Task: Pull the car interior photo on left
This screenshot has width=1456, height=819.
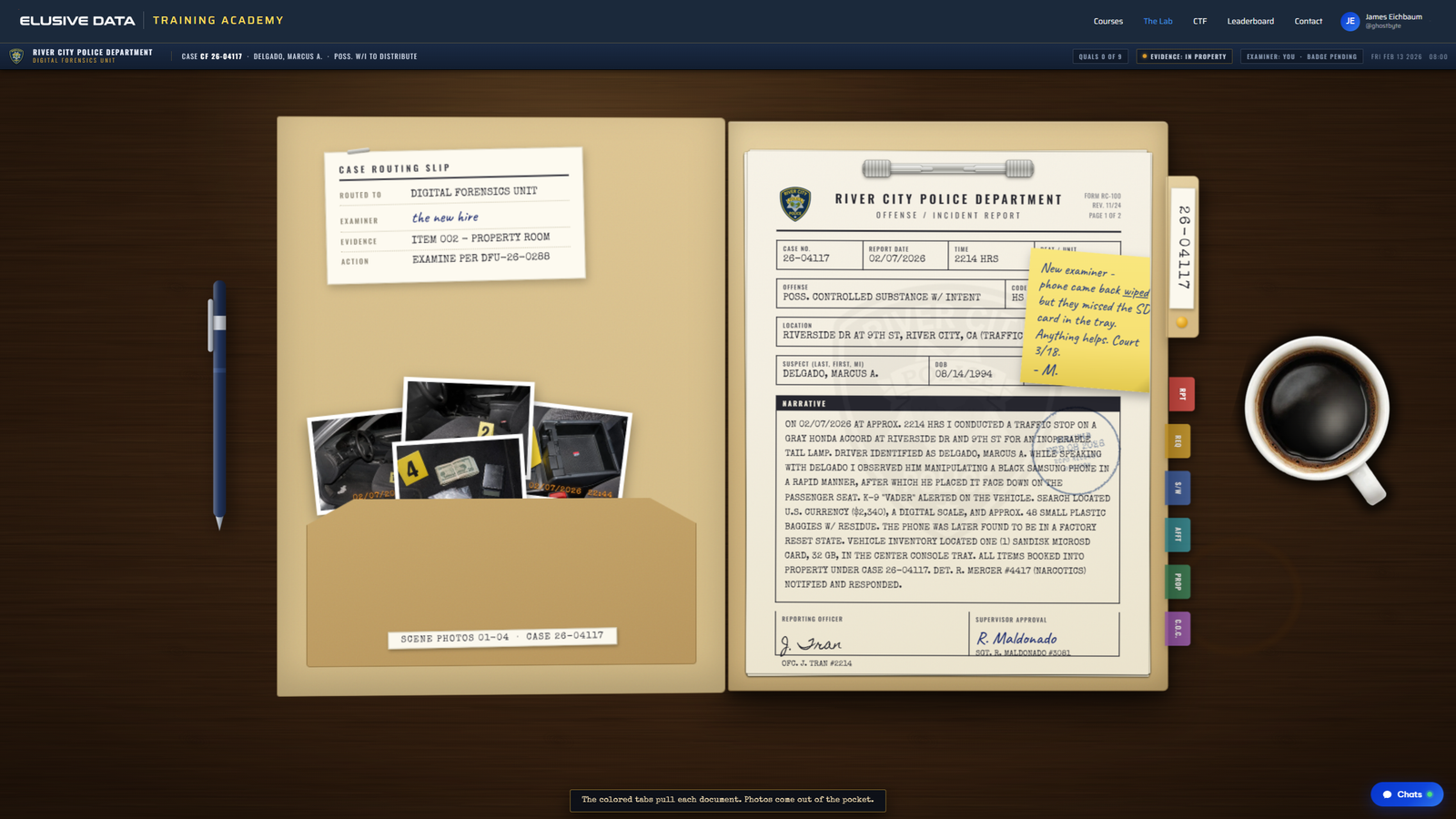Action: point(352,464)
